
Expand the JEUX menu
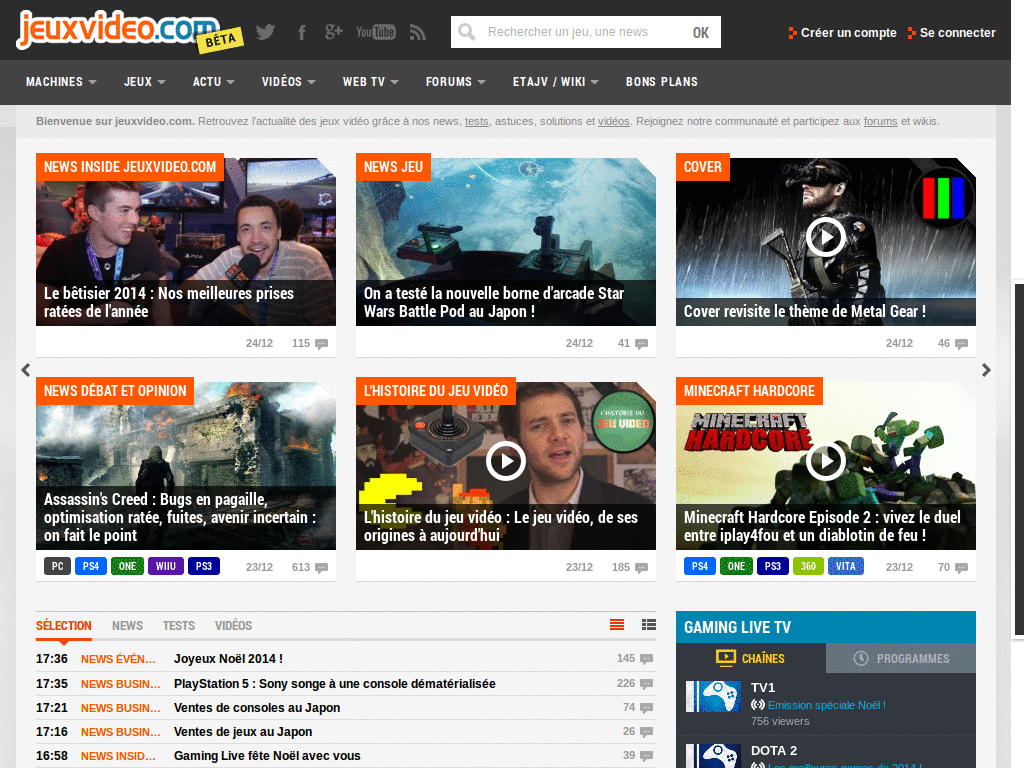pyautogui.click(x=144, y=82)
